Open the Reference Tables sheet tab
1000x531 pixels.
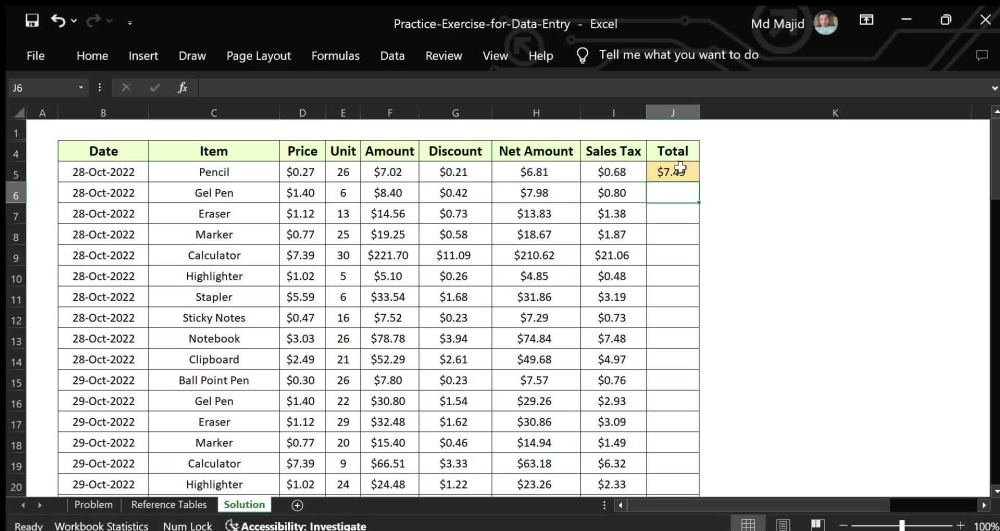168,504
